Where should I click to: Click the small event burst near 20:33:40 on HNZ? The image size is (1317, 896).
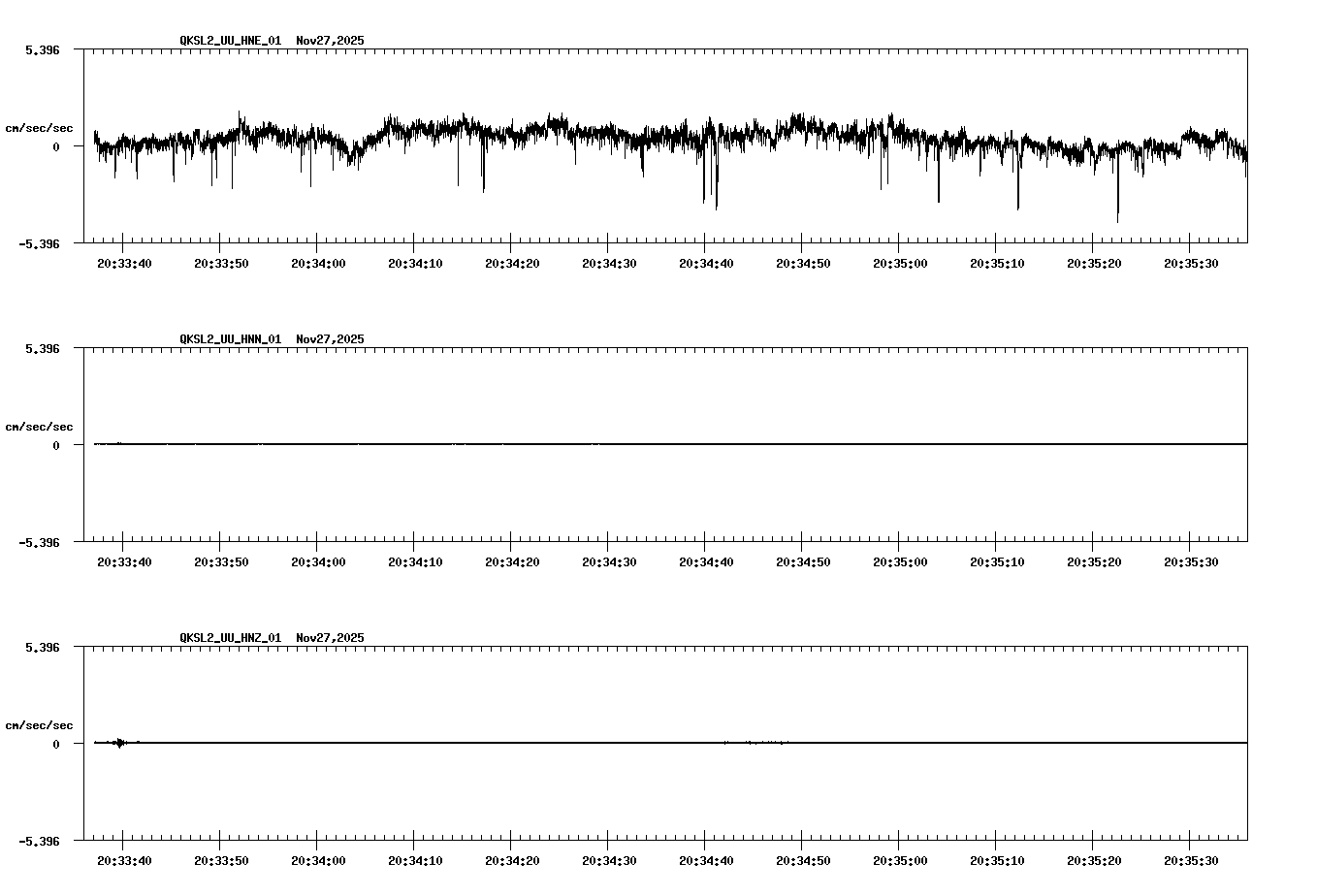click(x=120, y=743)
